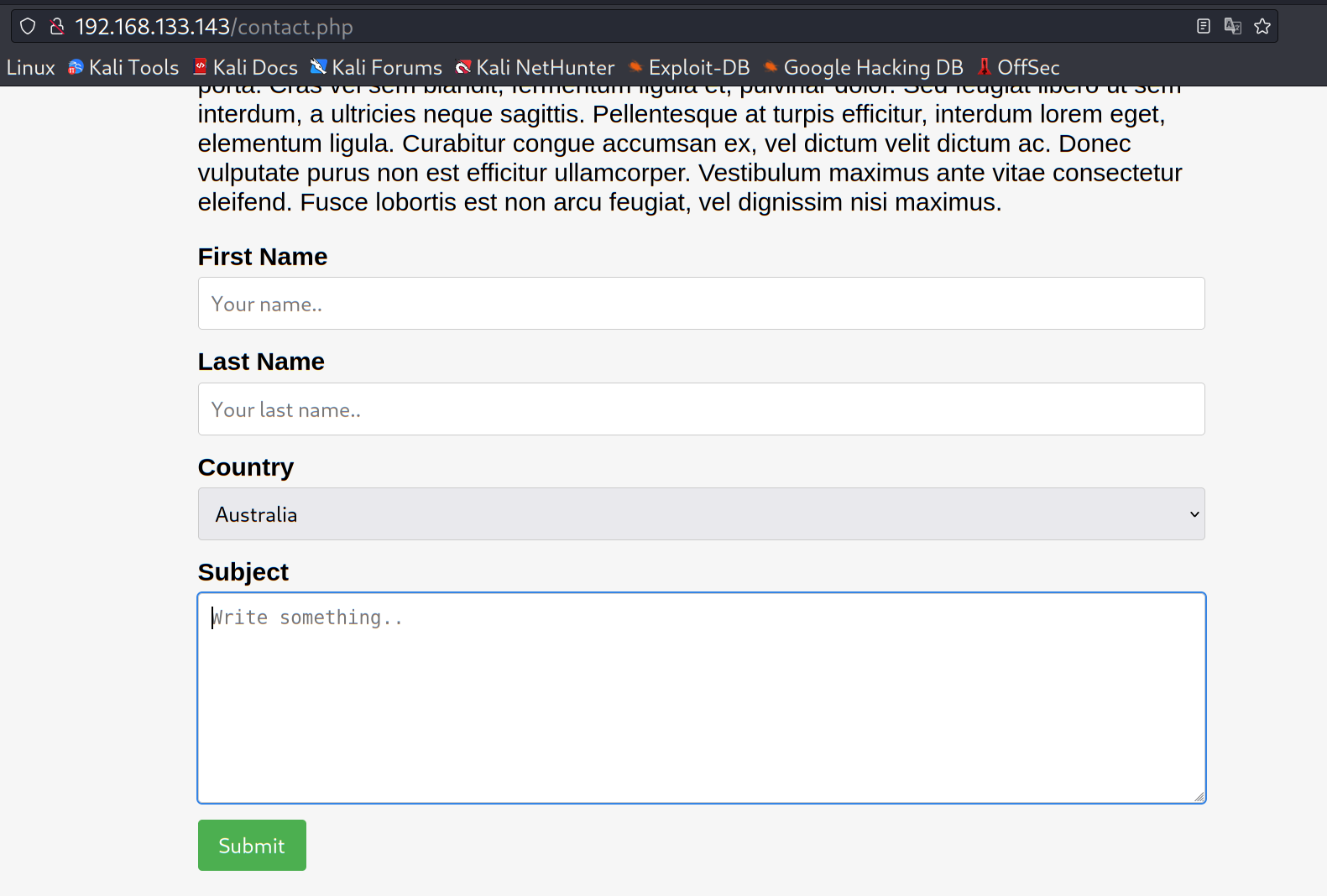This screenshot has height=896, width=1327.
Task: Open the Country dropdown showing Australia
Action: [702, 514]
